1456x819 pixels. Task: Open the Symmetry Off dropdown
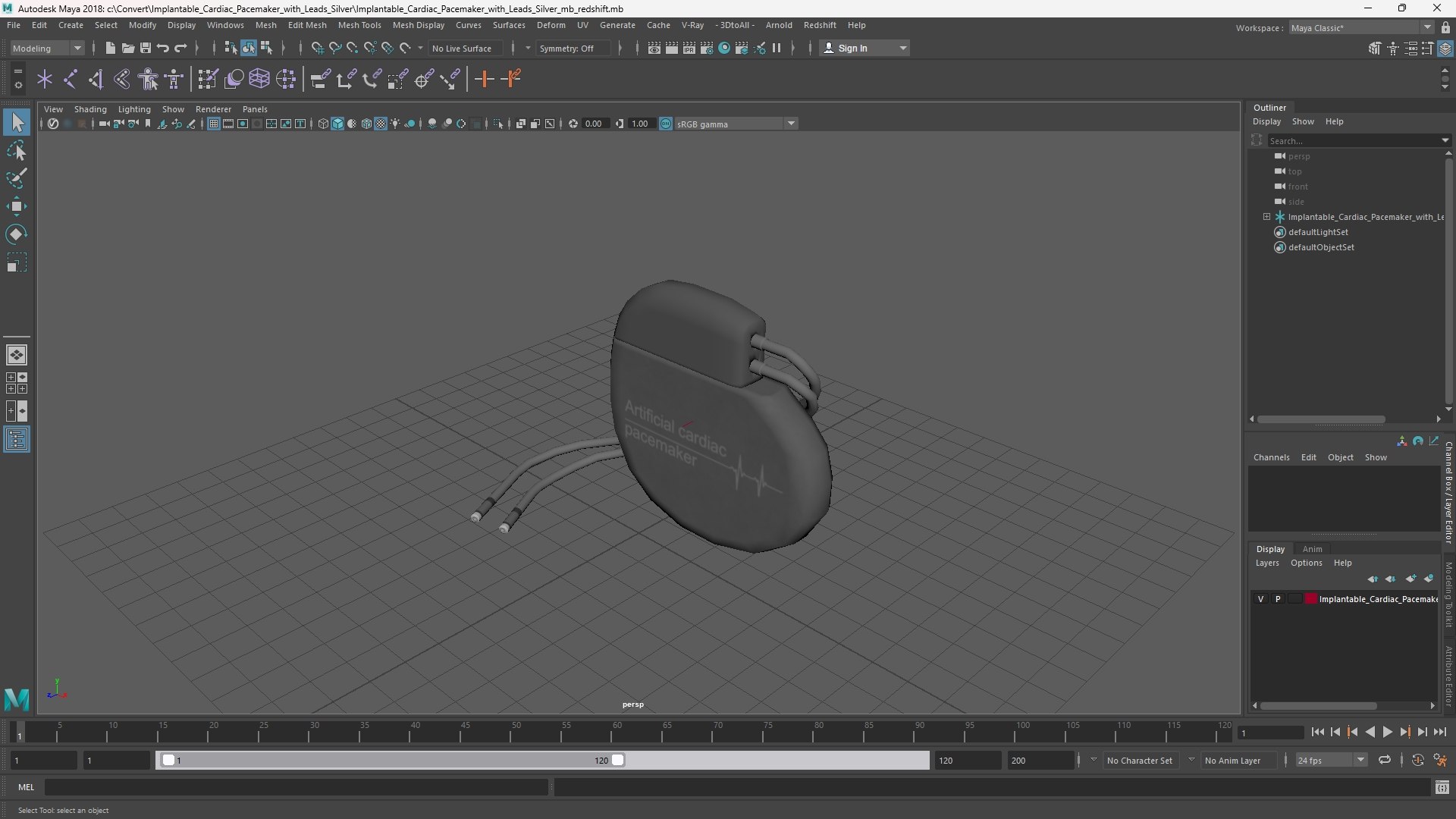coord(573,49)
